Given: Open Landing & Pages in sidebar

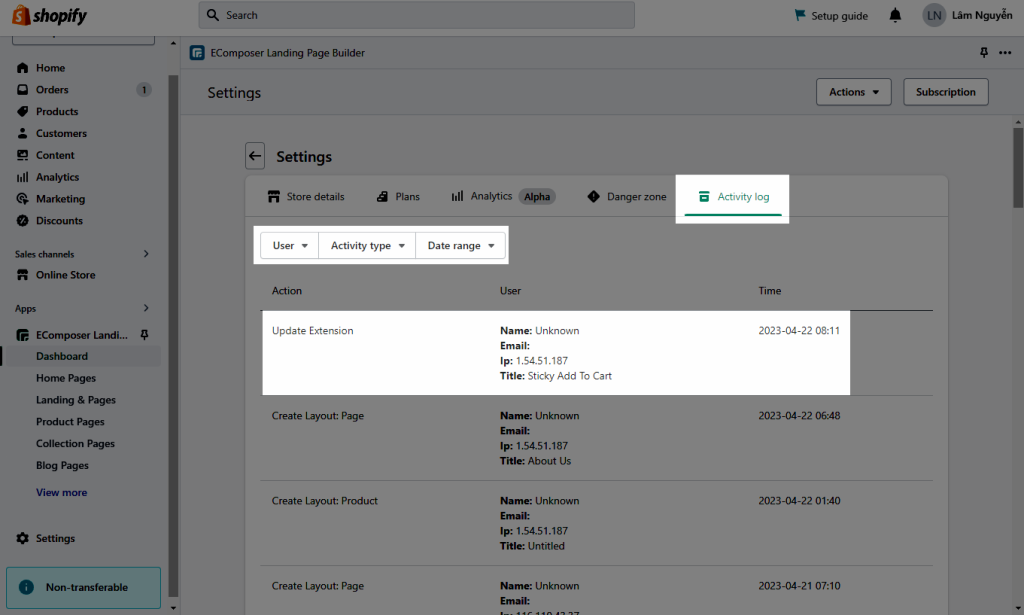Looking at the screenshot, I should point(76,400).
